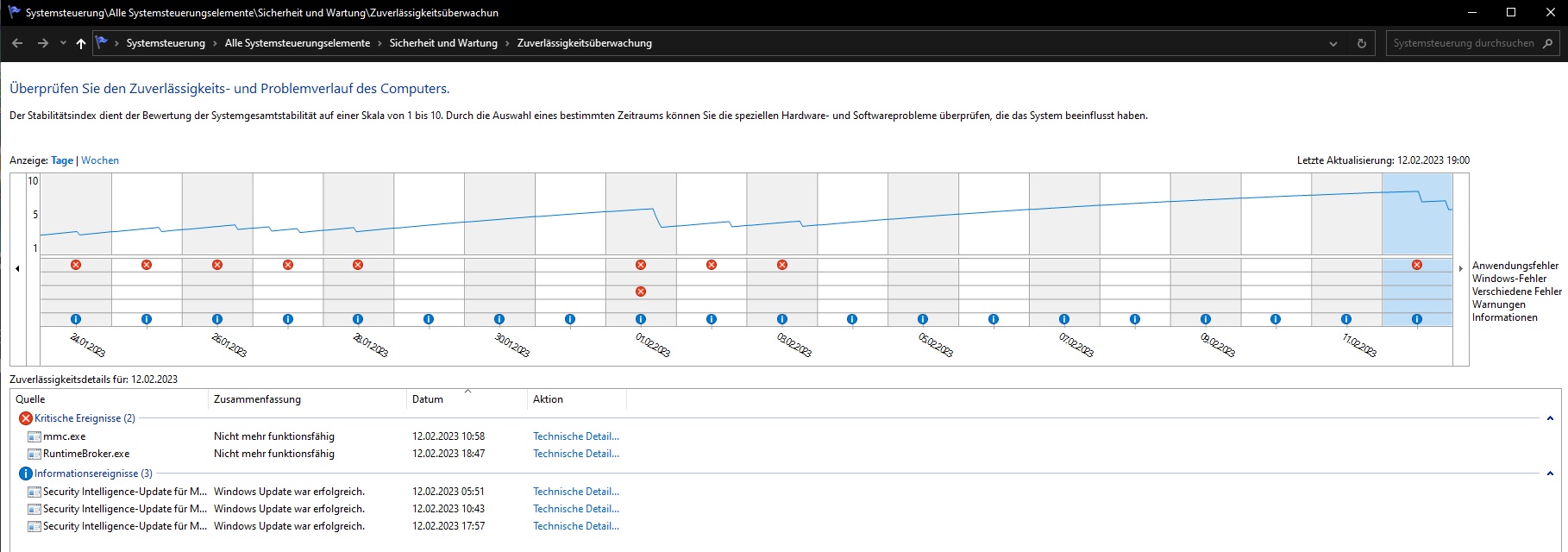Screen dimensions: 1568x552
Task: Click Sicherheit und Wartung in breadcrumb
Action: pyautogui.click(x=443, y=43)
